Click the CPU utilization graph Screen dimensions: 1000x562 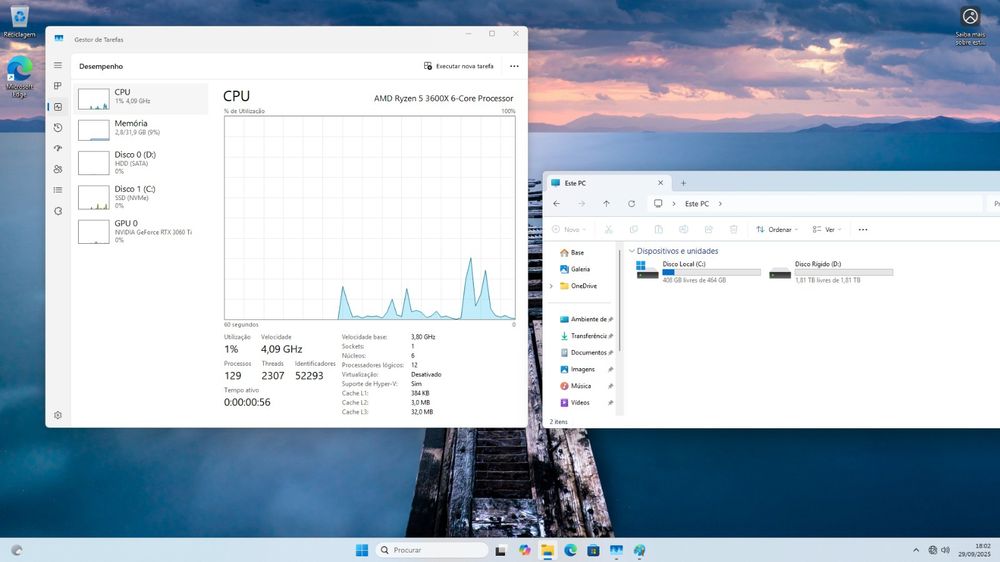[x=369, y=218]
